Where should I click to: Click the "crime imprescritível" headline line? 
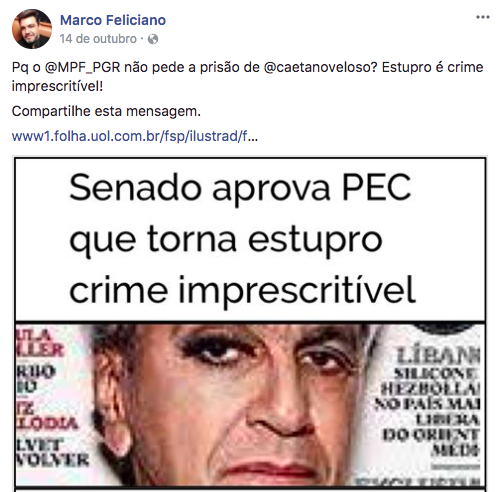[x=242, y=290]
